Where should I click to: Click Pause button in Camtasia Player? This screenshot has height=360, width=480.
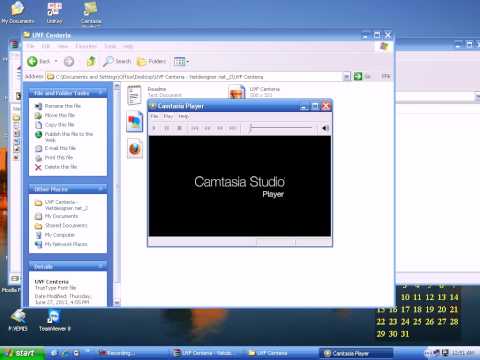click(167, 128)
